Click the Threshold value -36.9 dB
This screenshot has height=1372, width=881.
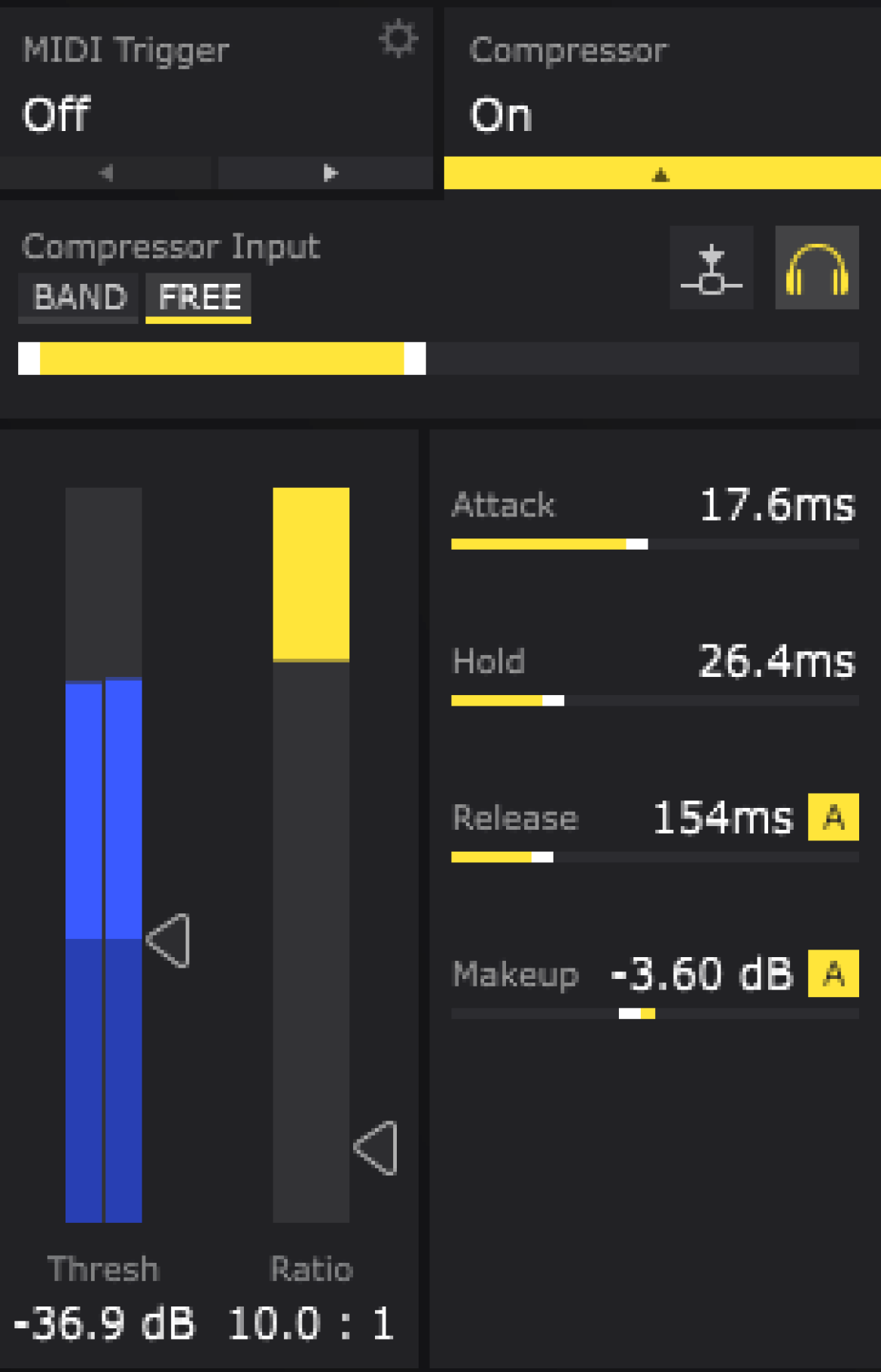tap(104, 1323)
